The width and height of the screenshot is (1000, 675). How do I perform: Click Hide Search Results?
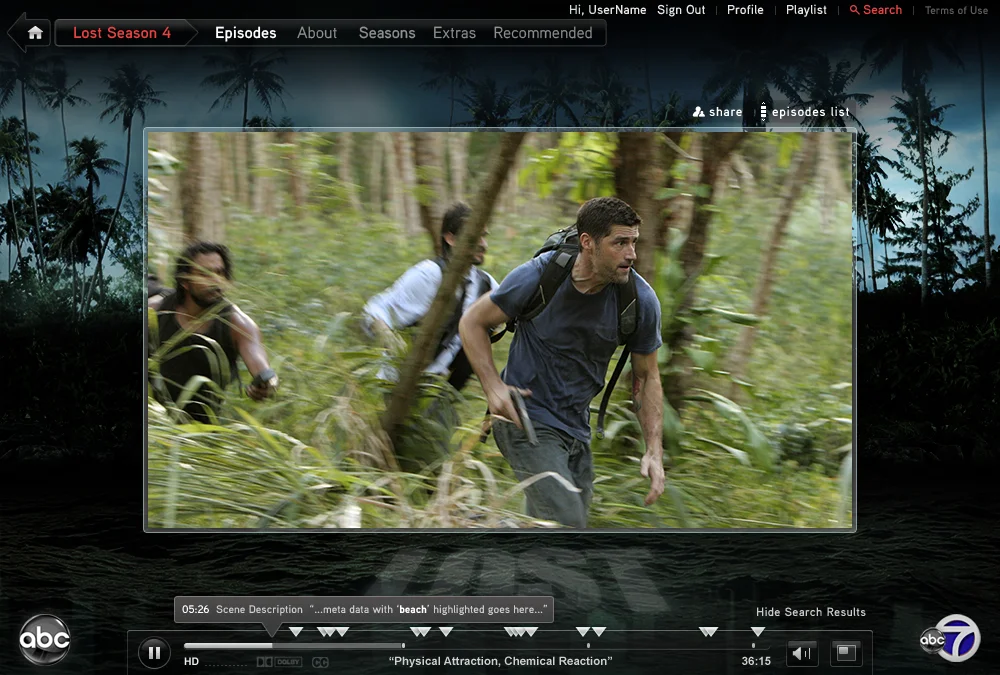[811, 612]
